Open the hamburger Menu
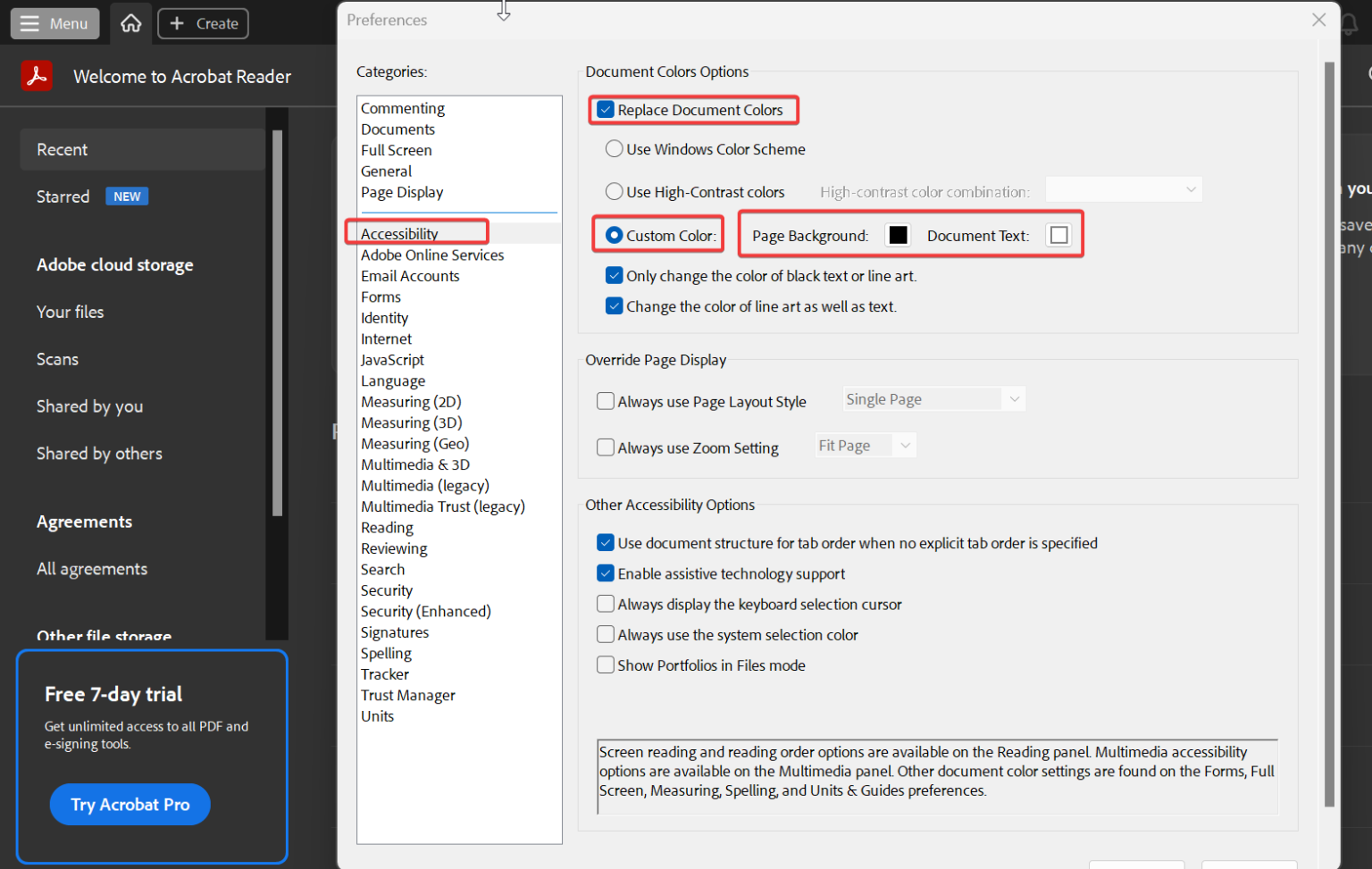The image size is (1372, 869). (x=54, y=23)
